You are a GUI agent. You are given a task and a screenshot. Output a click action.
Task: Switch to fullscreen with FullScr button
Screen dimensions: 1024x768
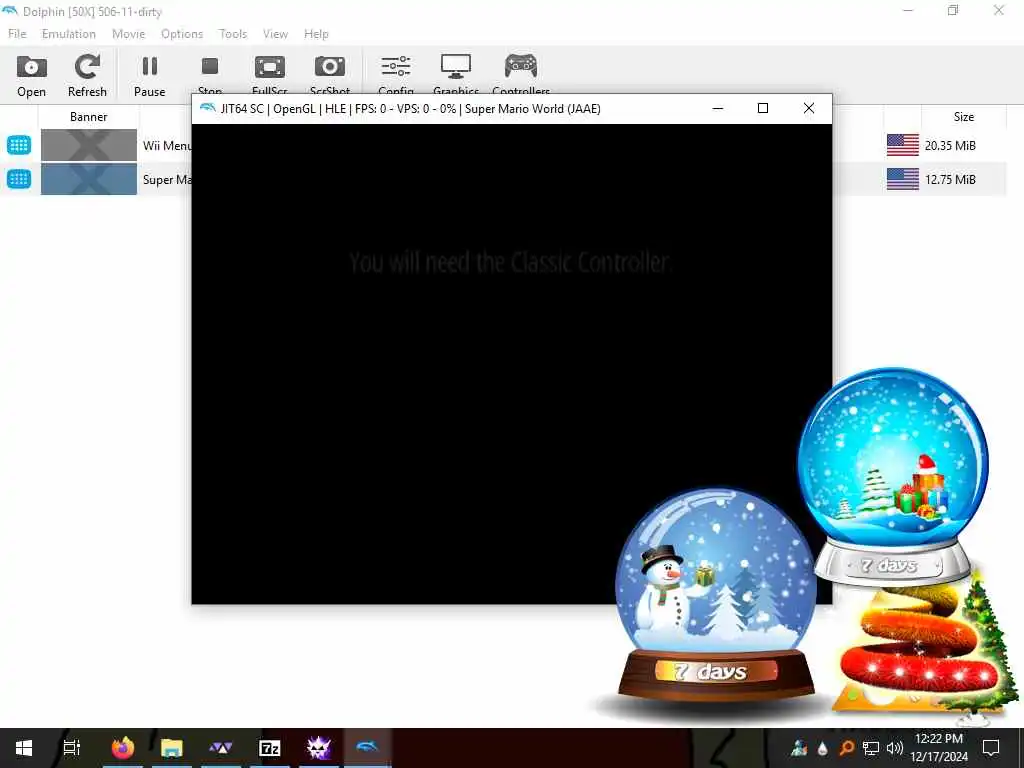270,76
